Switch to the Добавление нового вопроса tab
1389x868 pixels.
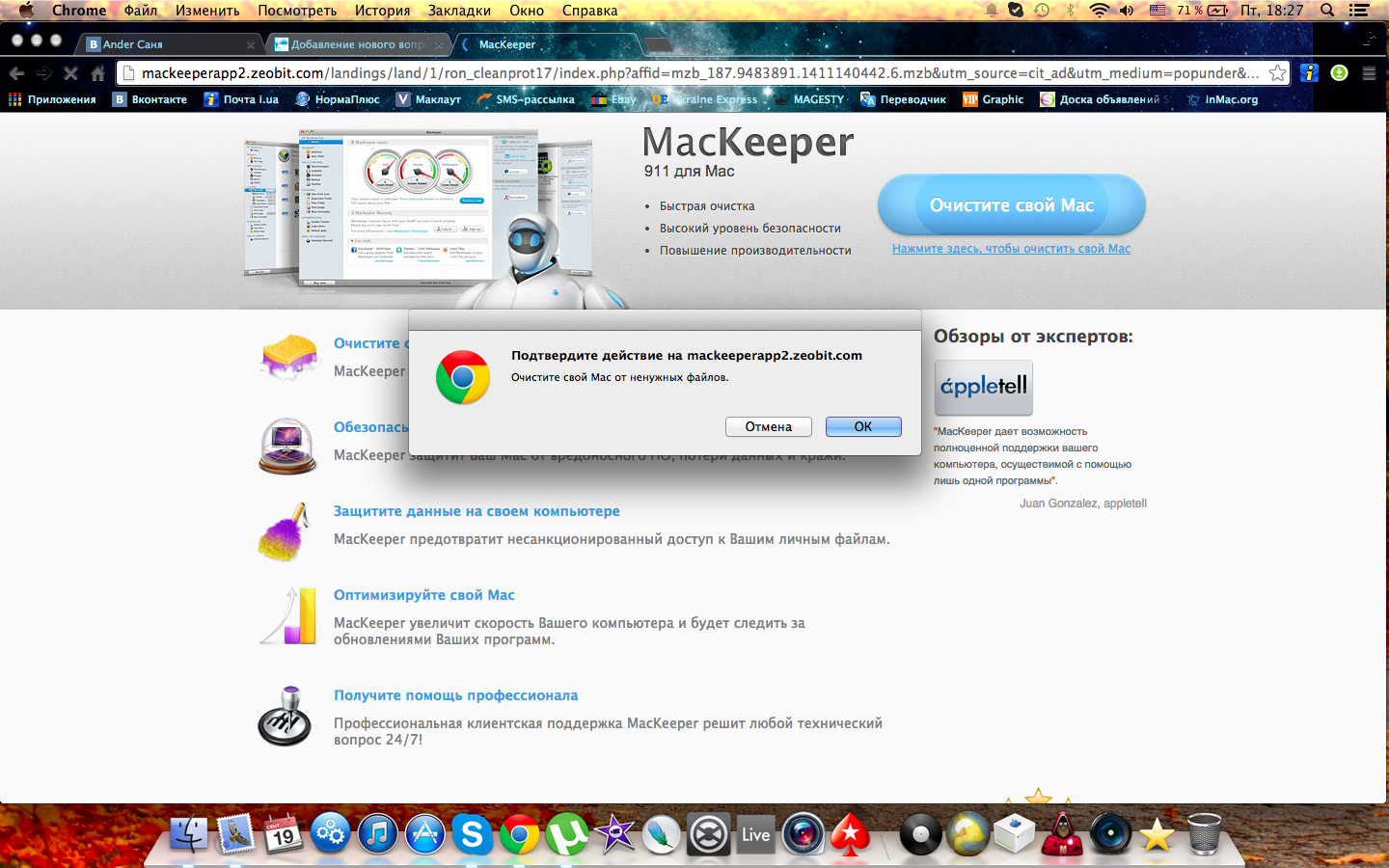pos(357,44)
